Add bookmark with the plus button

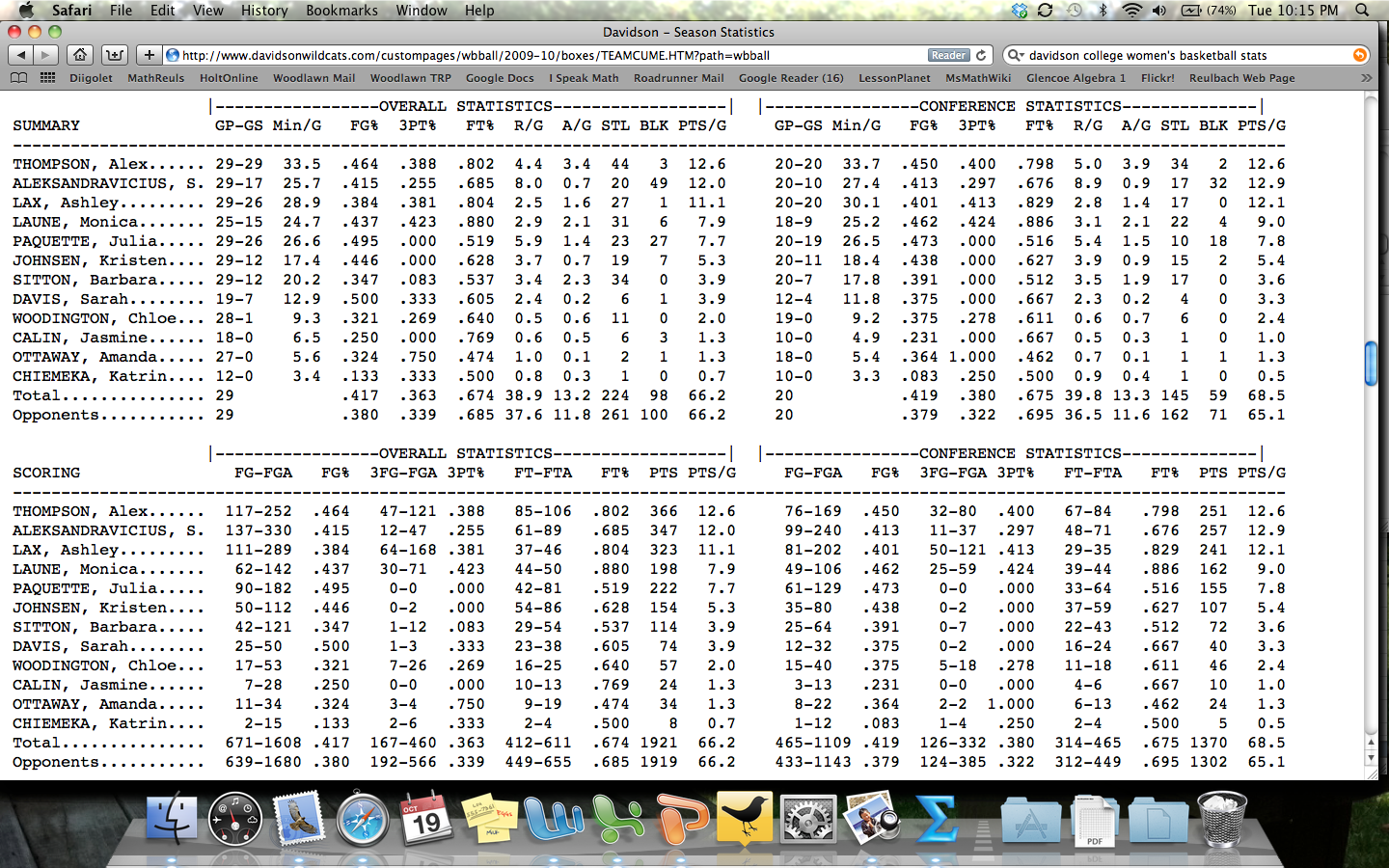pos(149,55)
